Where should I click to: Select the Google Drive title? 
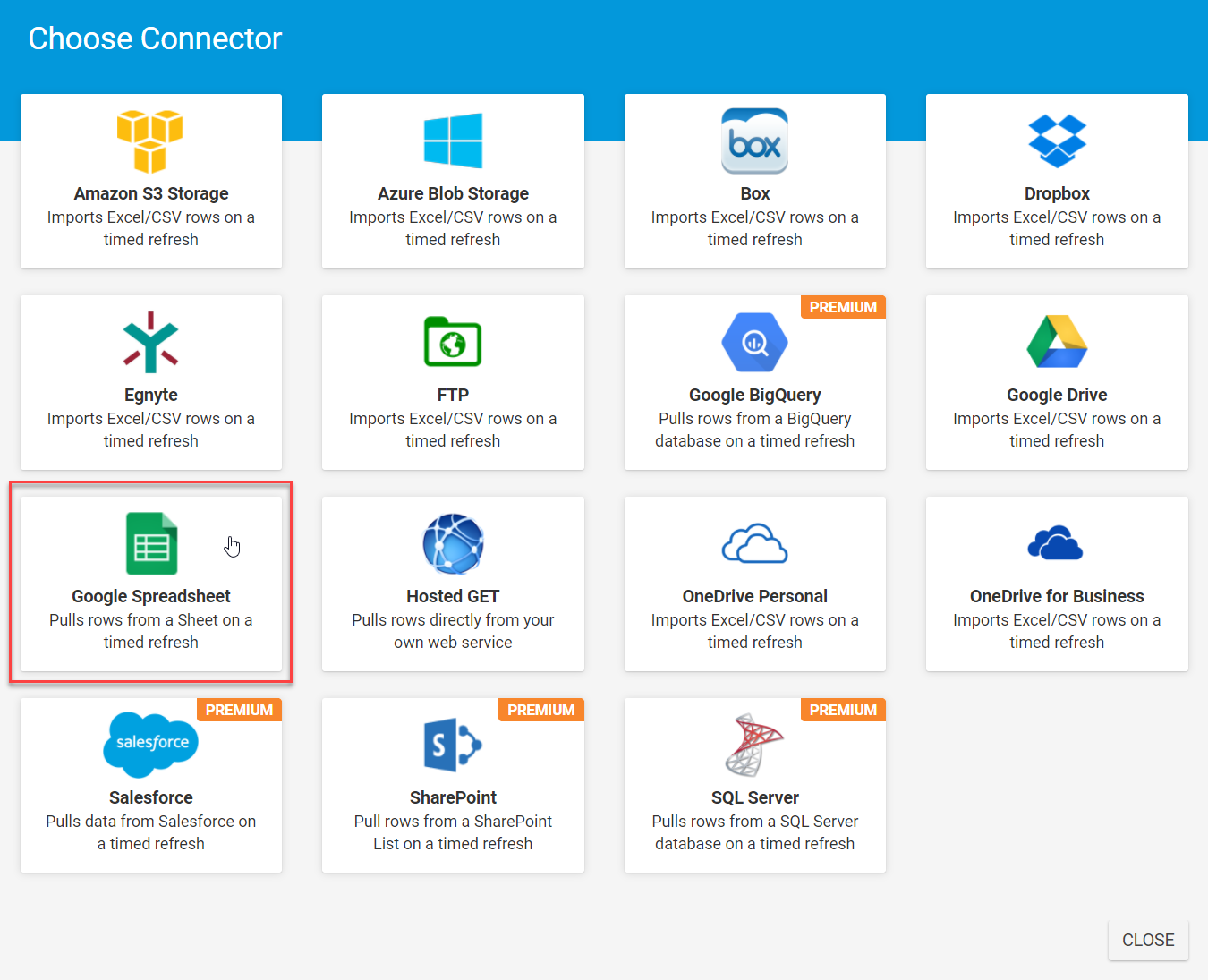click(x=1057, y=395)
